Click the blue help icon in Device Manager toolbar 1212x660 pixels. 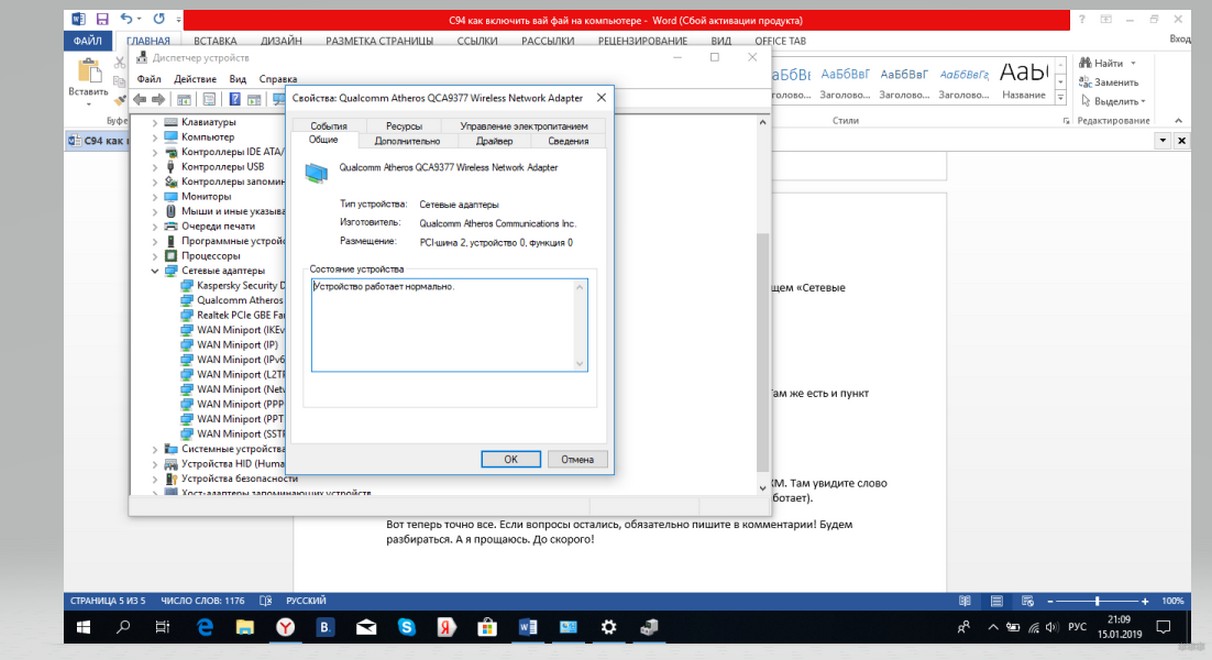coord(235,99)
